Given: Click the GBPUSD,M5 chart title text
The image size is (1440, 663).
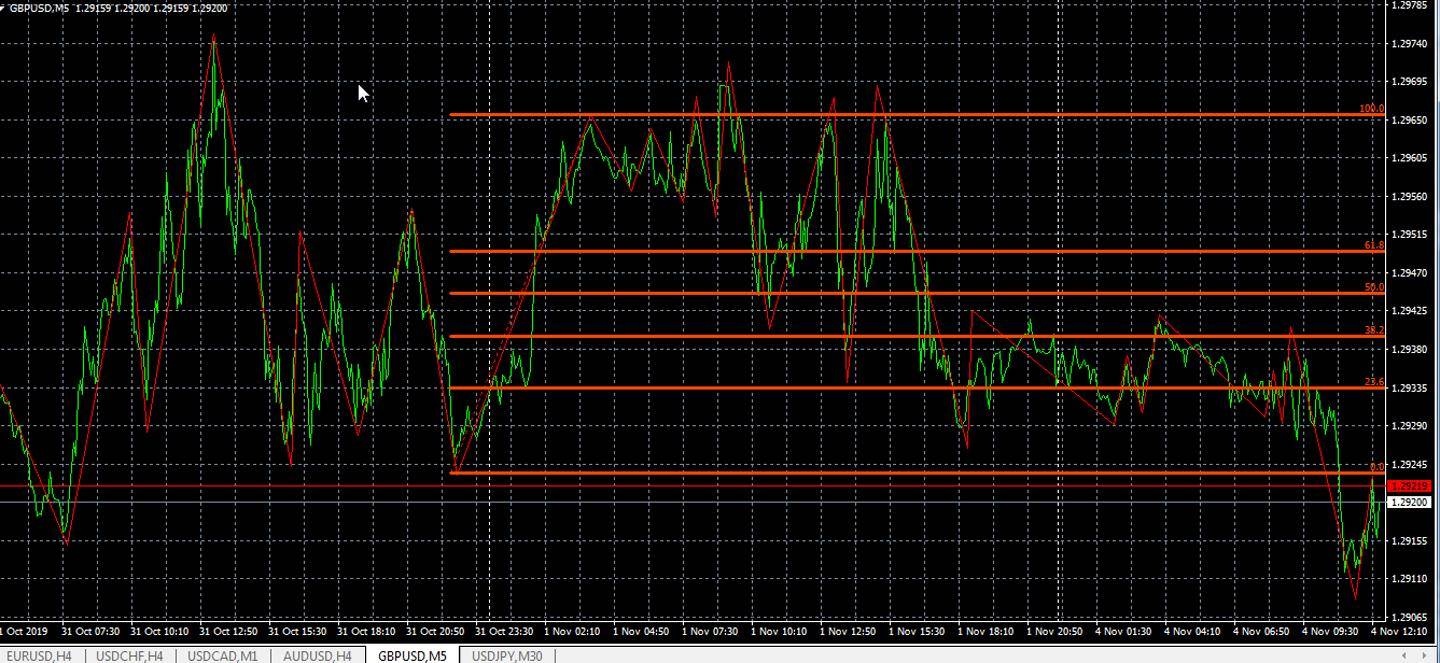Looking at the screenshot, I should (38, 8).
